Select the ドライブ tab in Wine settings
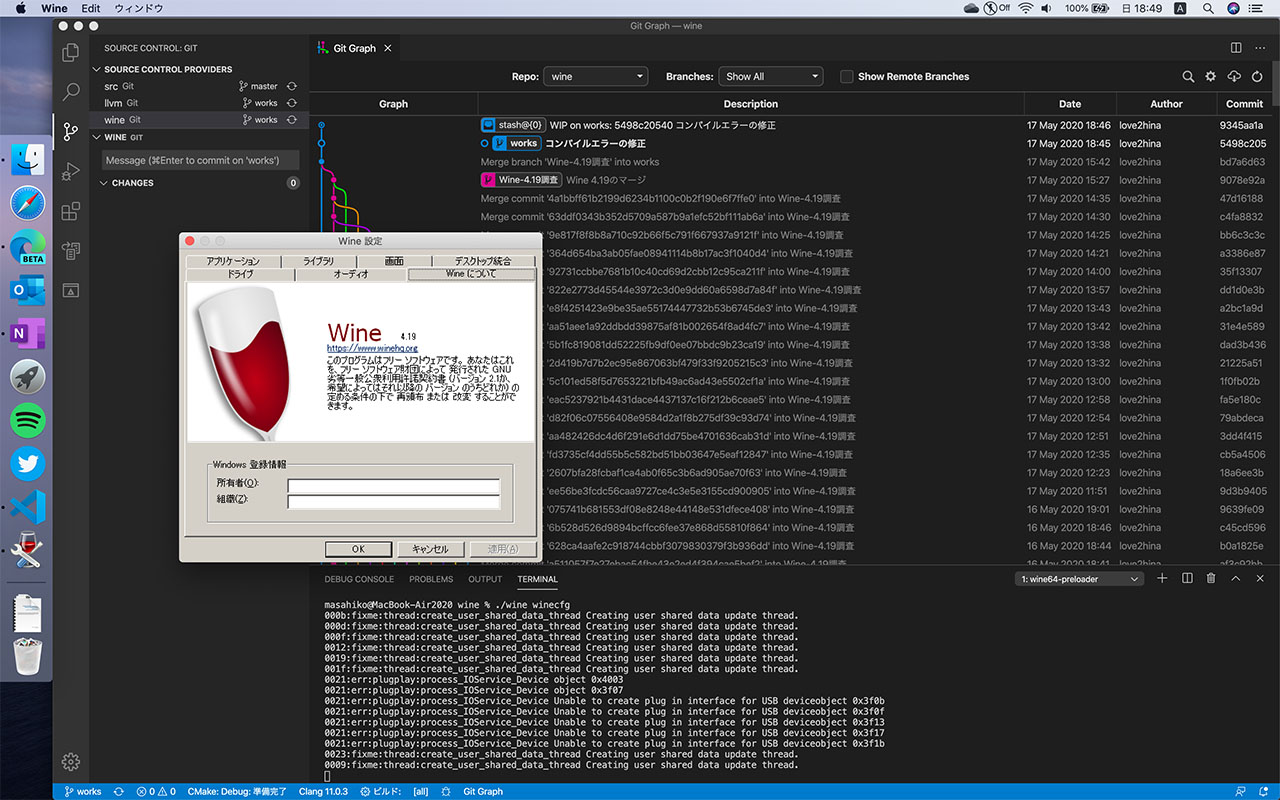This screenshot has height=800, width=1280. point(241,274)
